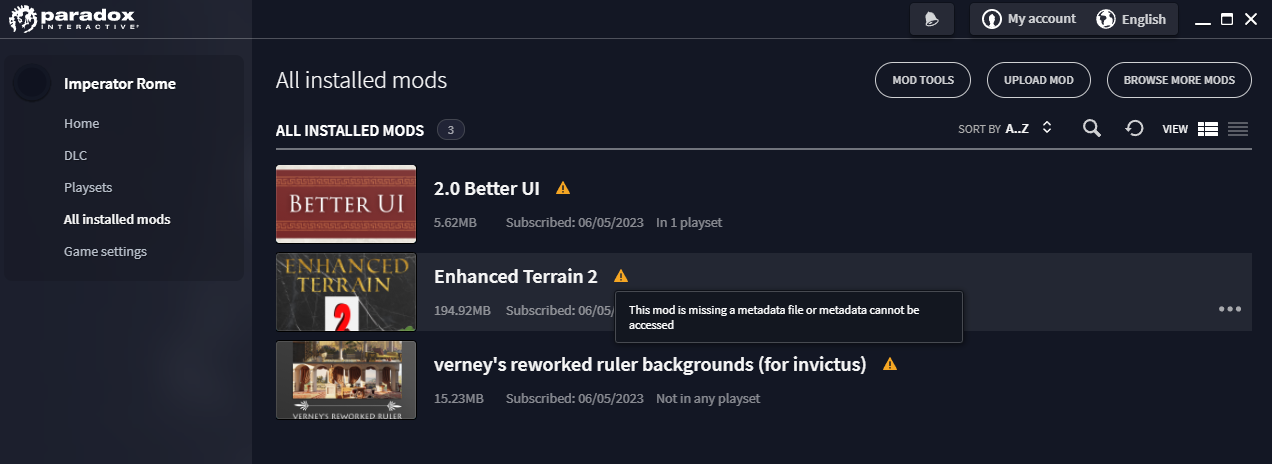The height and width of the screenshot is (464, 1272).
Task: Click warning icon on verney's reworked mod
Action: (x=890, y=364)
